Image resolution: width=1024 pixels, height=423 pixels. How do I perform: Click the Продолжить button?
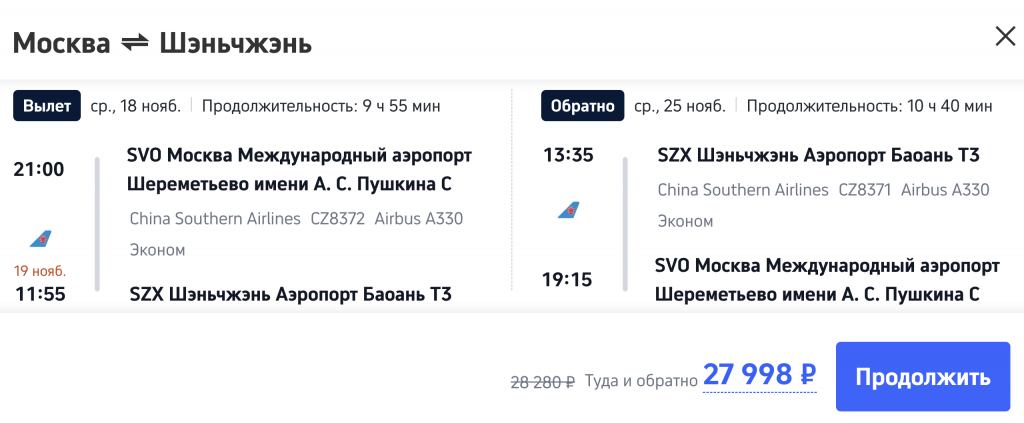(923, 377)
